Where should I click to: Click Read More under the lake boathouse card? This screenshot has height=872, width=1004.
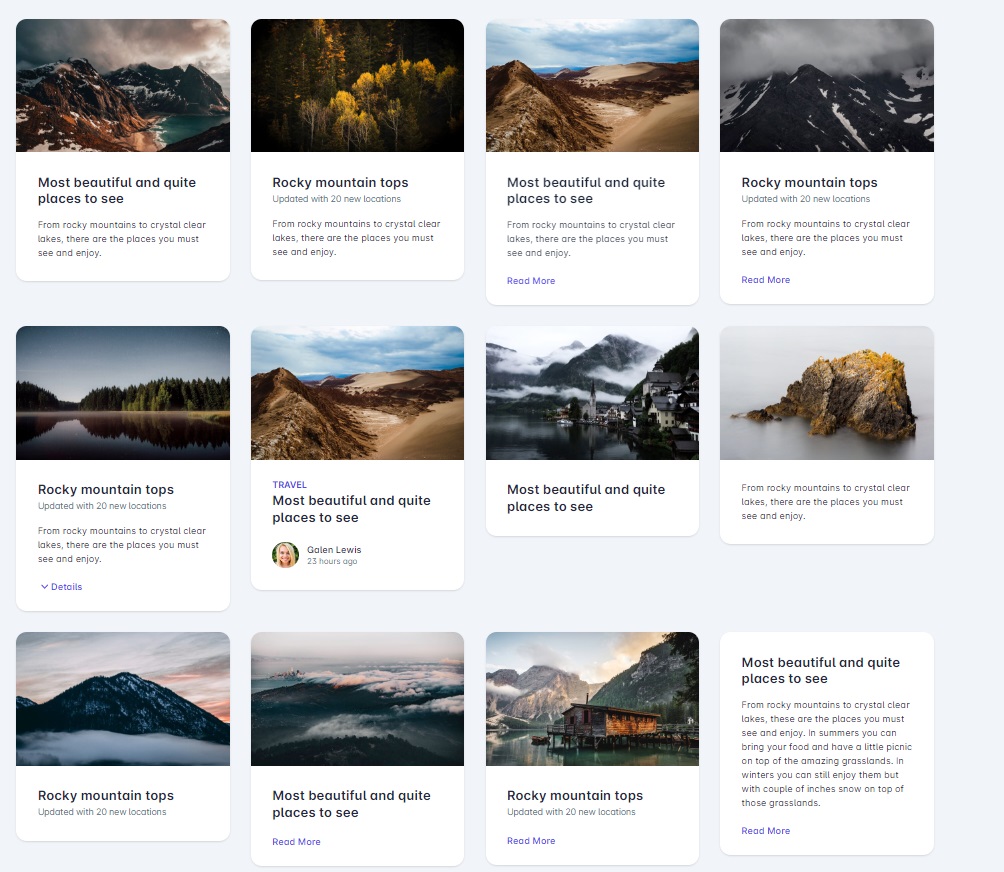[530, 841]
